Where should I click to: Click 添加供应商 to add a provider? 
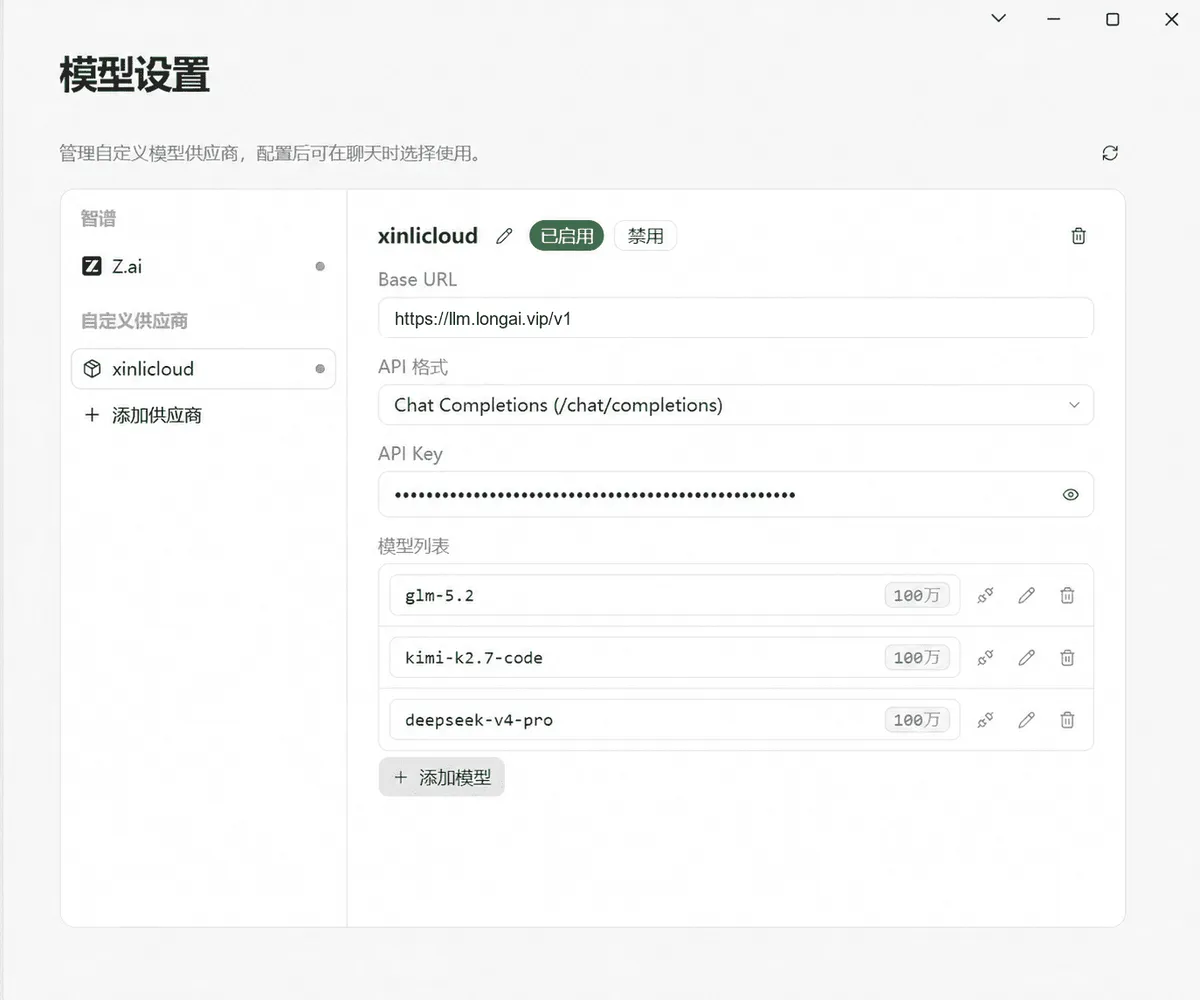point(145,415)
